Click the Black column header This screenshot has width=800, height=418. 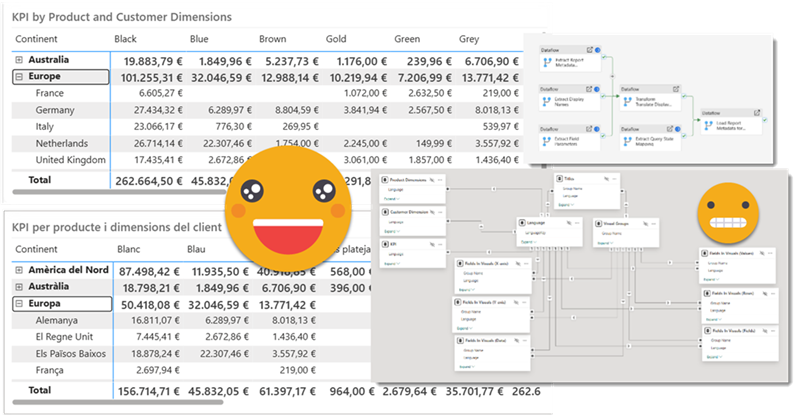tap(126, 39)
